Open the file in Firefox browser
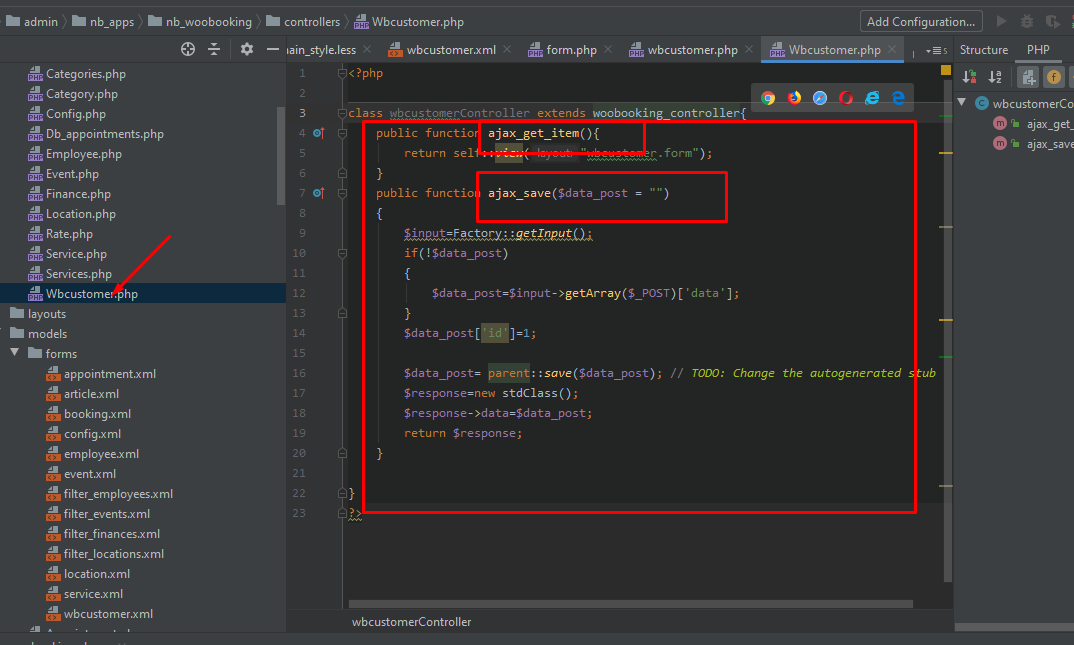The image size is (1074, 645). 794,98
